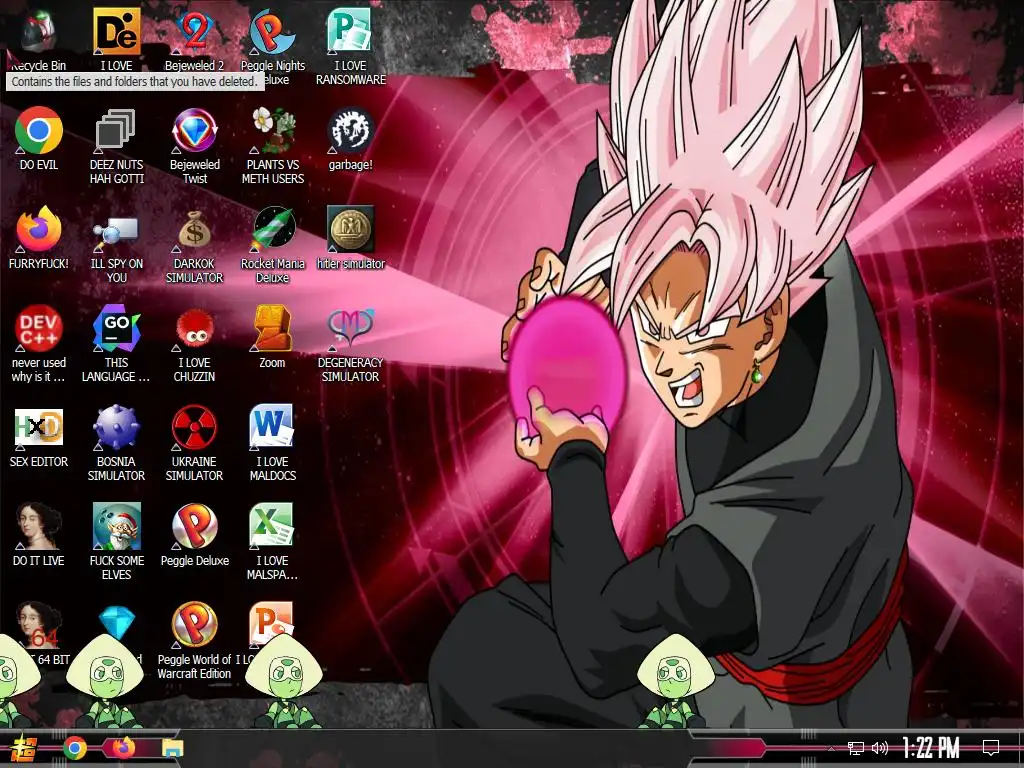Open the 64 BIT portrait shortcut
1024x768 pixels.
tap(39, 624)
